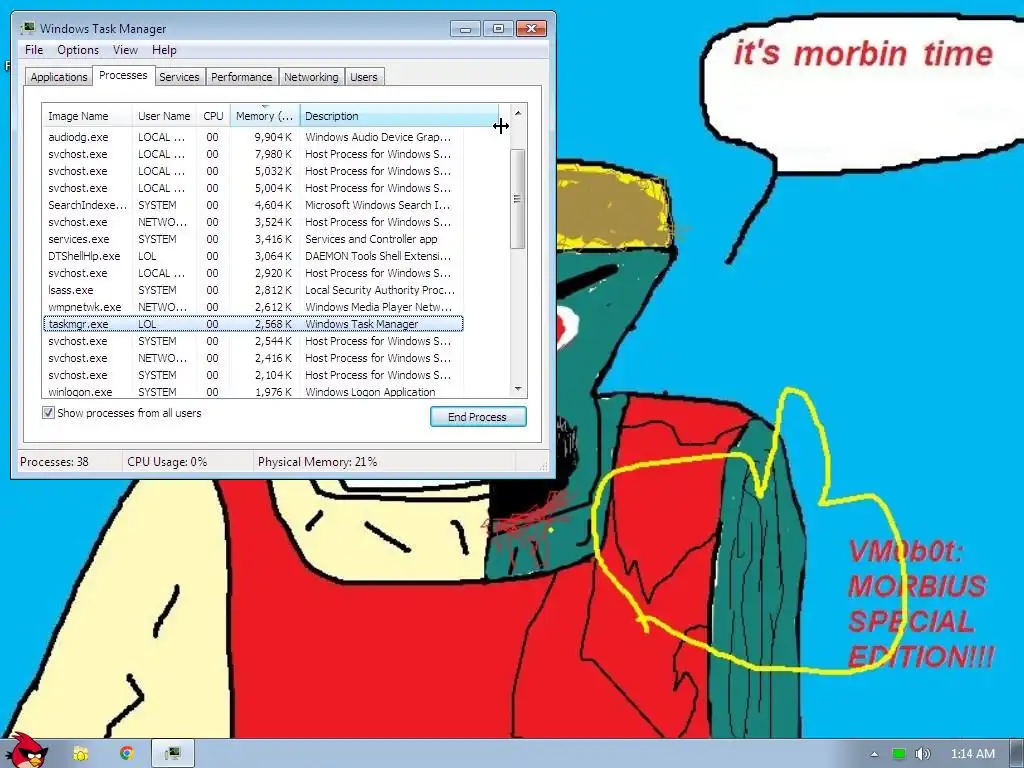Image resolution: width=1024 pixels, height=768 pixels.
Task: Click the process list scrollbar thumb
Action: coord(518,199)
